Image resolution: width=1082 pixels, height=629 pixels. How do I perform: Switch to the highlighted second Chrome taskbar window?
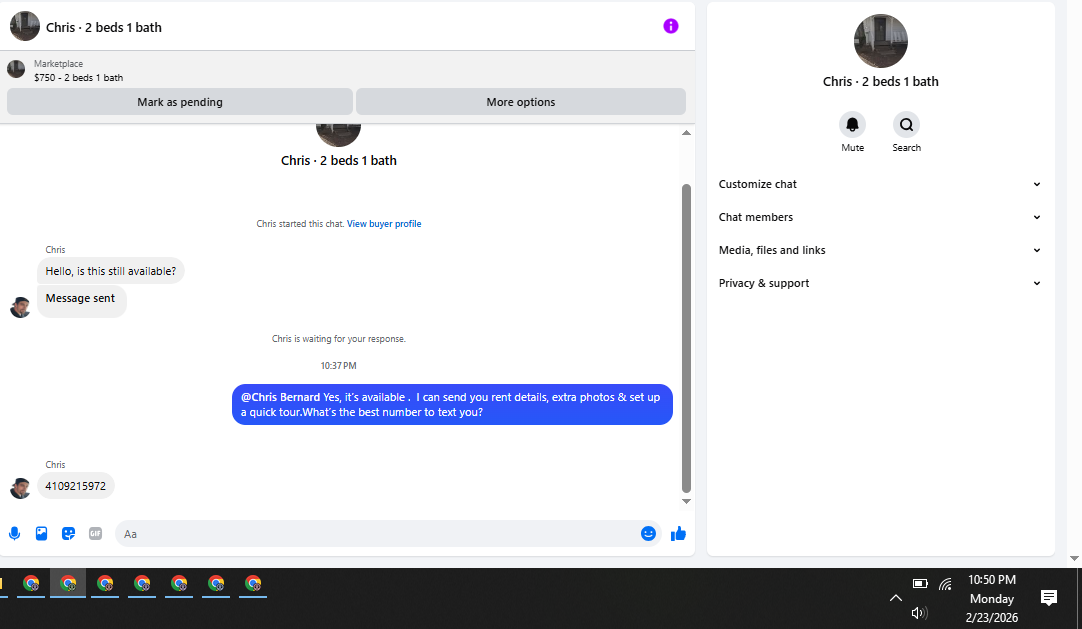(68, 584)
